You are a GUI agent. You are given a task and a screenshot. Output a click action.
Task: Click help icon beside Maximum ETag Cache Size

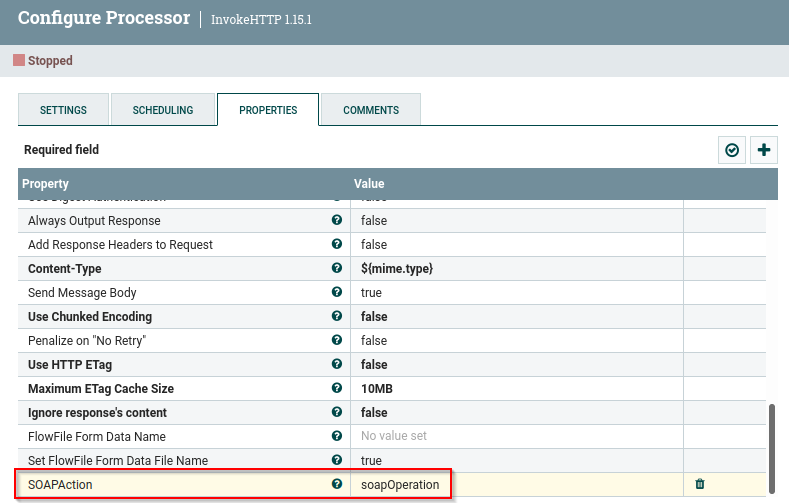(337, 389)
